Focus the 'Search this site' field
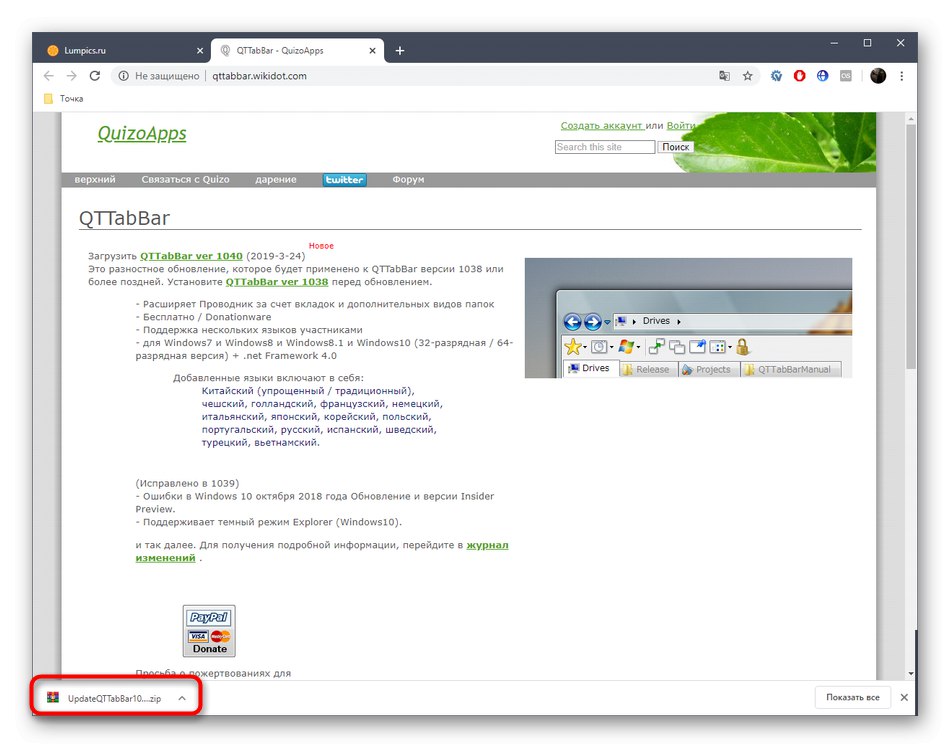This screenshot has height=748, width=950. pyautogui.click(x=605, y=147)
